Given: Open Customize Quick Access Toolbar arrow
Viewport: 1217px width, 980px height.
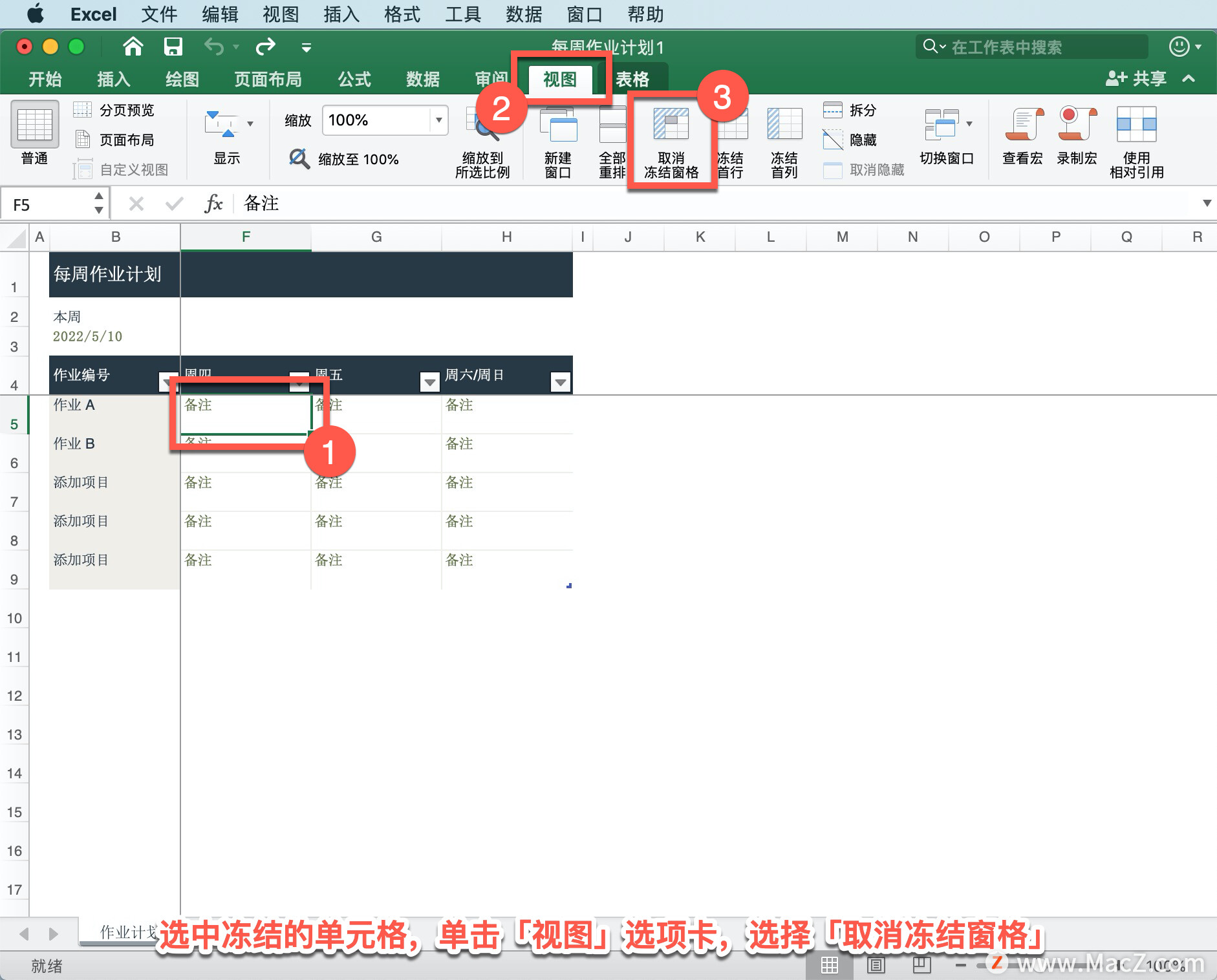Looking at the screenshot, I should (307, 47).
